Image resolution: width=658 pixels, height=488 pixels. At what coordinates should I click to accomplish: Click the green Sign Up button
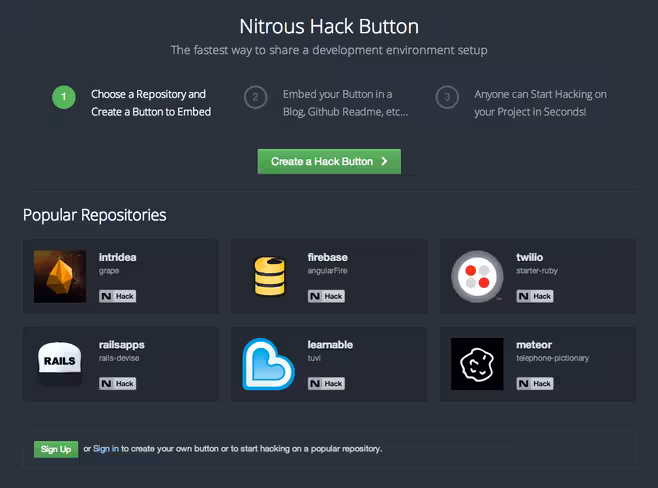point(56,449)
